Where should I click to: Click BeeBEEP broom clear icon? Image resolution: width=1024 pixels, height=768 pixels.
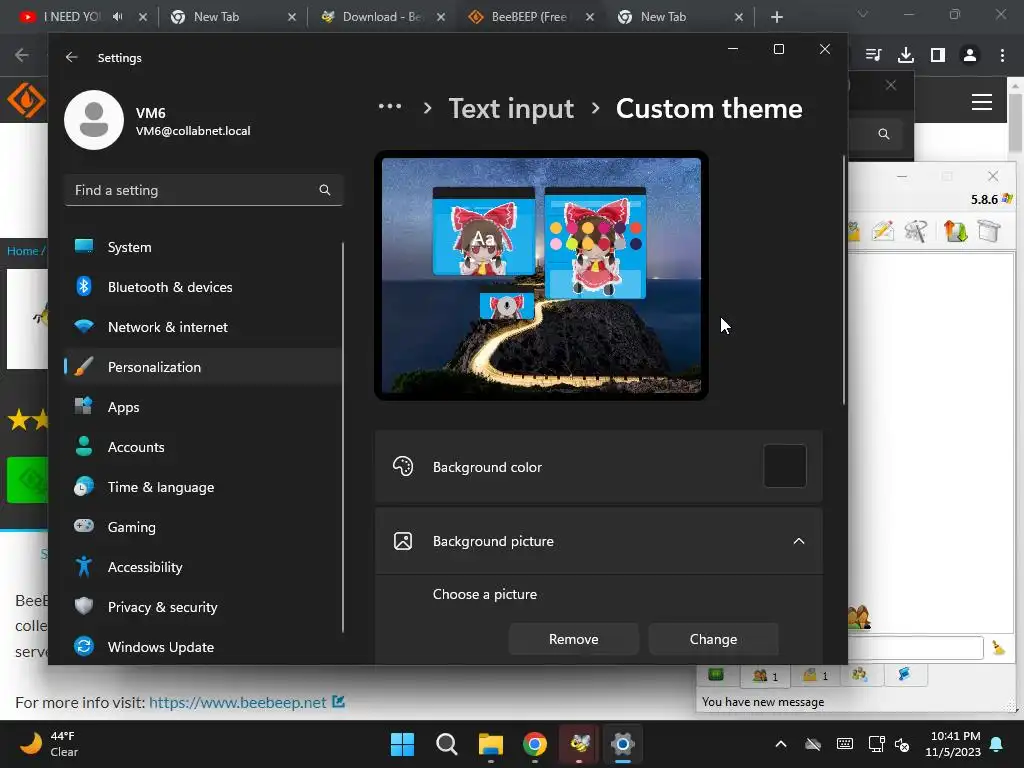click(998, 647)
